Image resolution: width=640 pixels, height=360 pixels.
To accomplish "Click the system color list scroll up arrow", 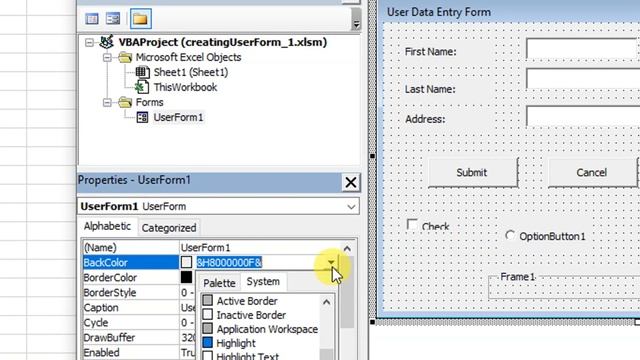I will (x=327, y=302).
